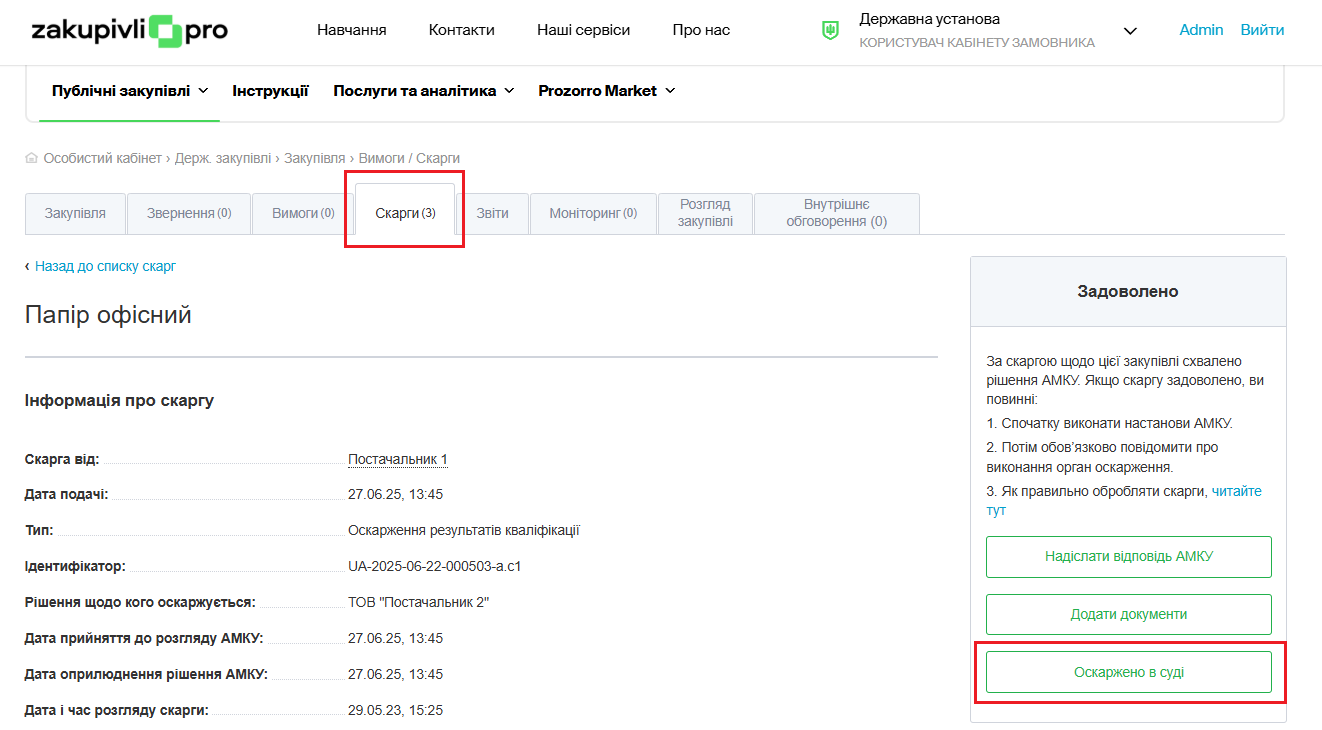Open the Навчання page in header
Viewport: 1322px width, 730px height.
[x=351, y=30]
